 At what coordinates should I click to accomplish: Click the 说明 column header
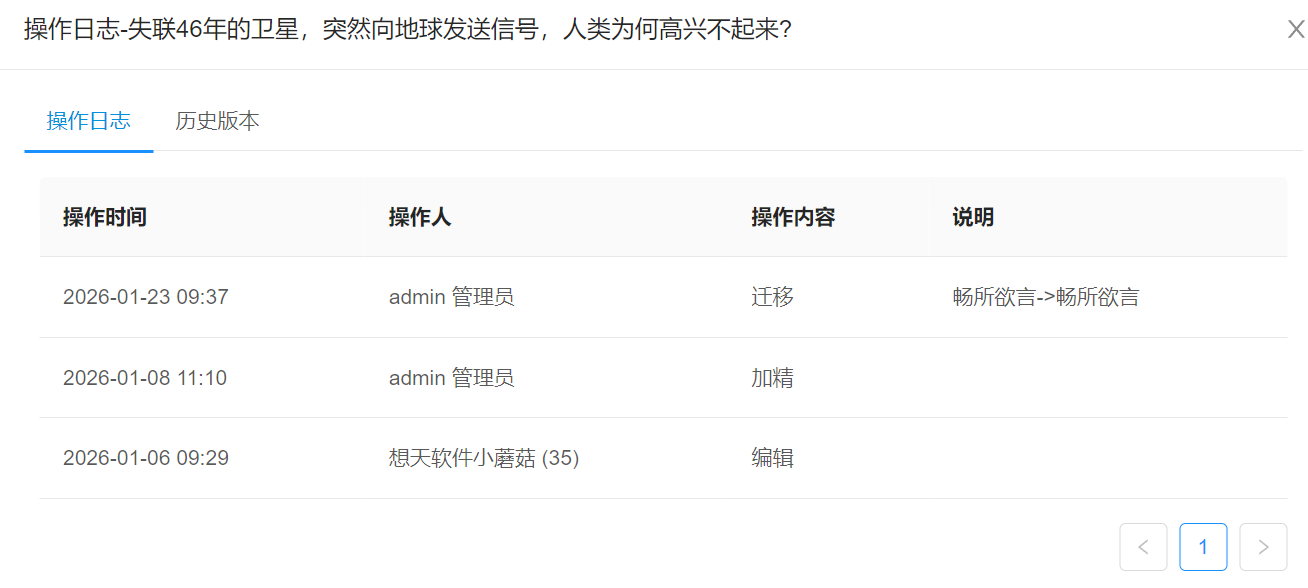point(973,217)
